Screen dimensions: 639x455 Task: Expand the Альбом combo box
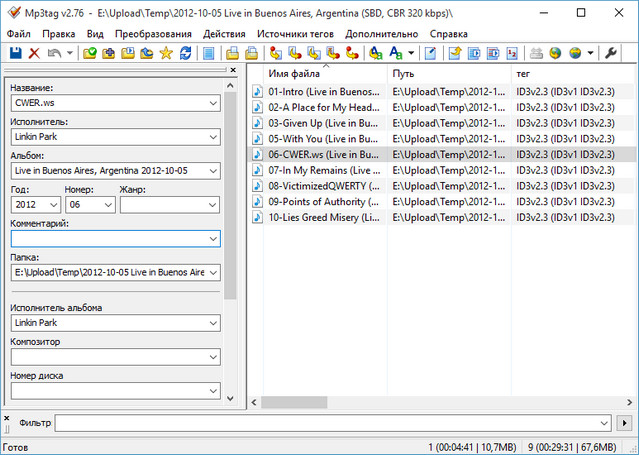click(213, 171)
